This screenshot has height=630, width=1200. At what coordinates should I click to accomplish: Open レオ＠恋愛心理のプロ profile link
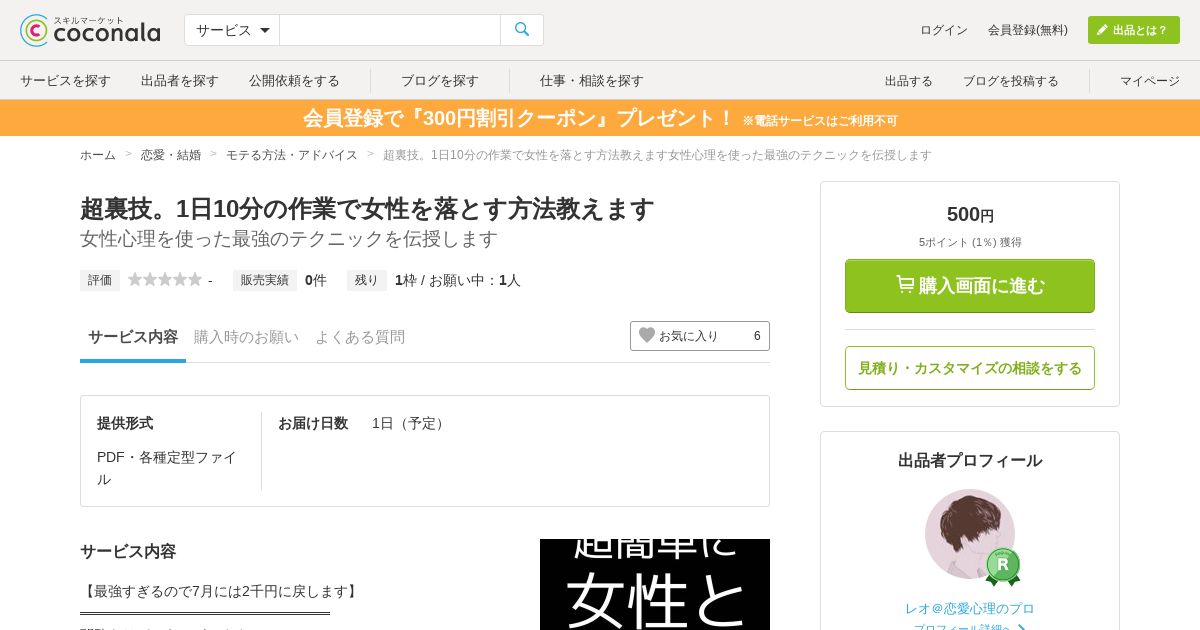(970, 608)
